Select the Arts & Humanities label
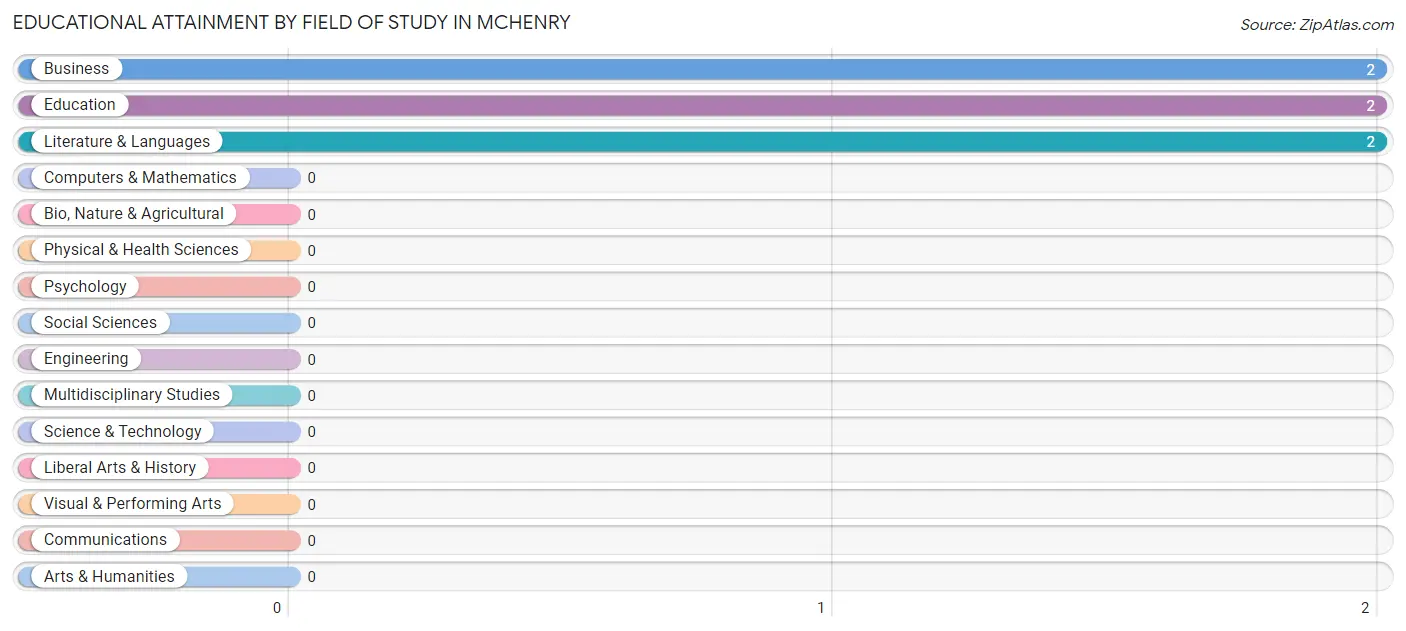Screen dimensions: 1406x631 click(109, 577)
